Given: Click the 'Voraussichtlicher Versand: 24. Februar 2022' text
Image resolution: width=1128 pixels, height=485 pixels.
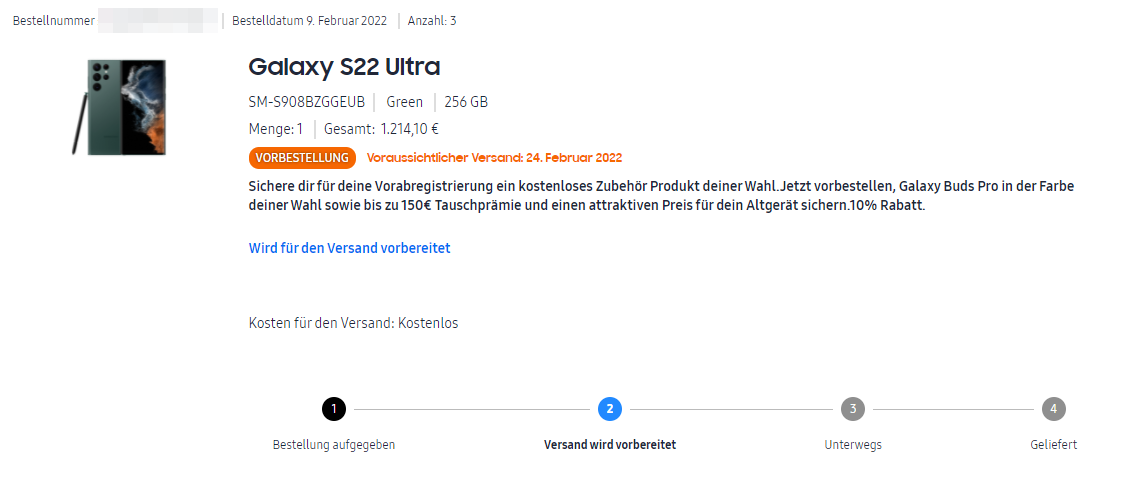Looking at the screenshot, I should (x=494, y=158).
